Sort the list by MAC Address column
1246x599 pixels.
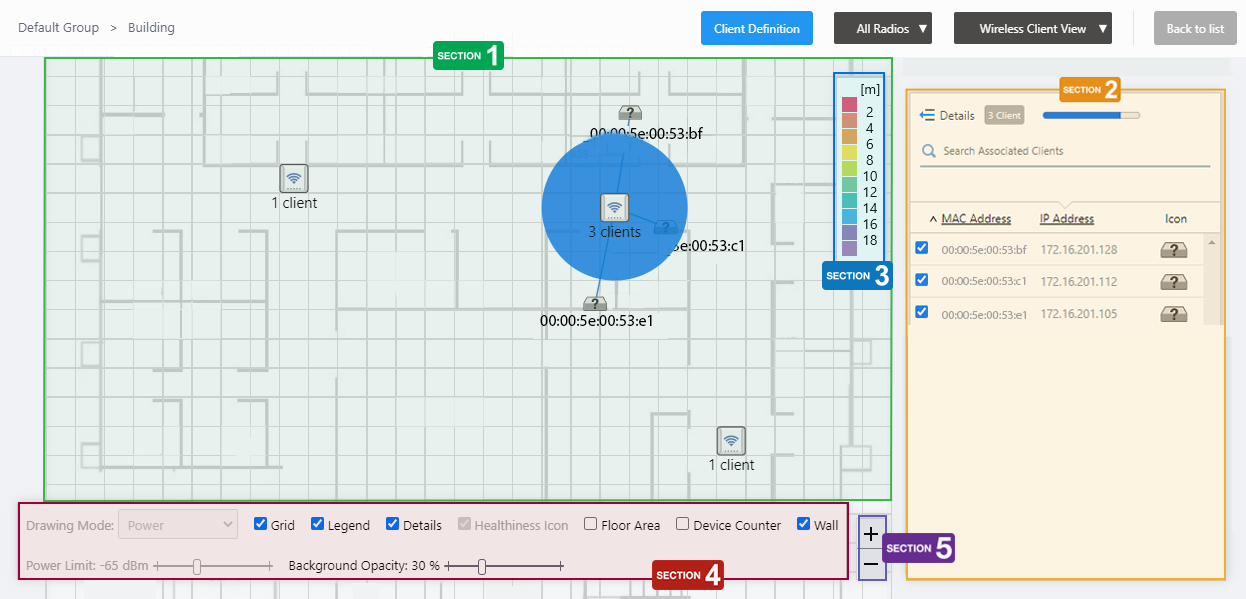pos(975,219)
